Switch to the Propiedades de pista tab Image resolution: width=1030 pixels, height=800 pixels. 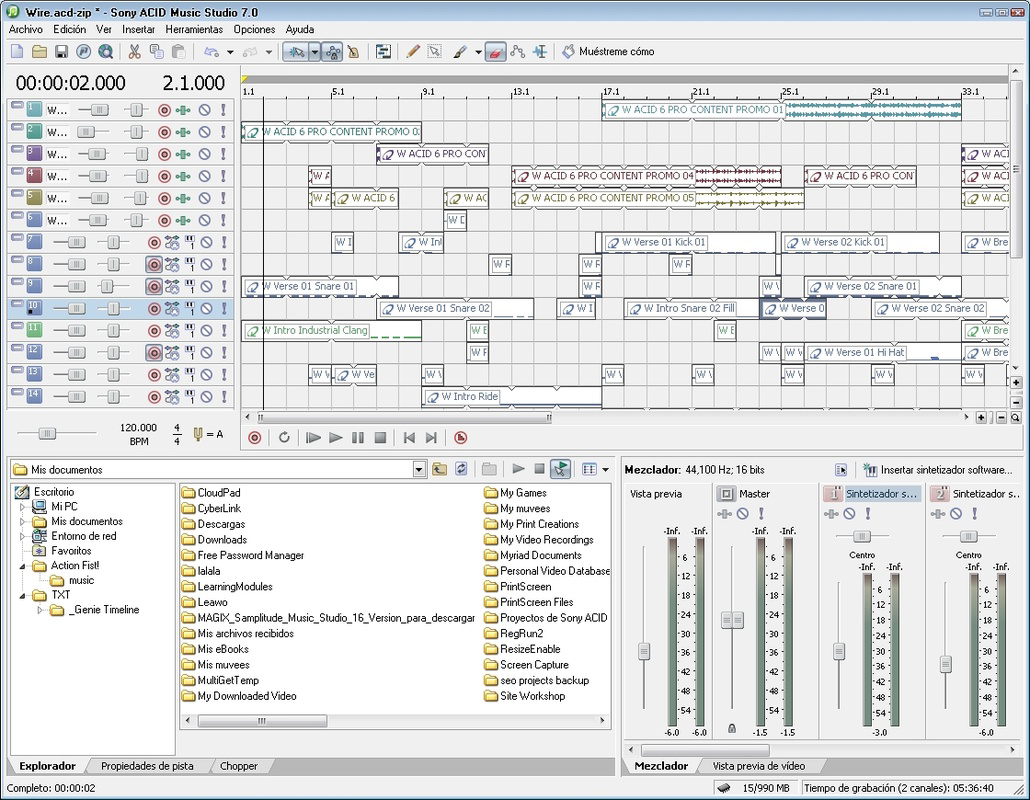(147, 766)
